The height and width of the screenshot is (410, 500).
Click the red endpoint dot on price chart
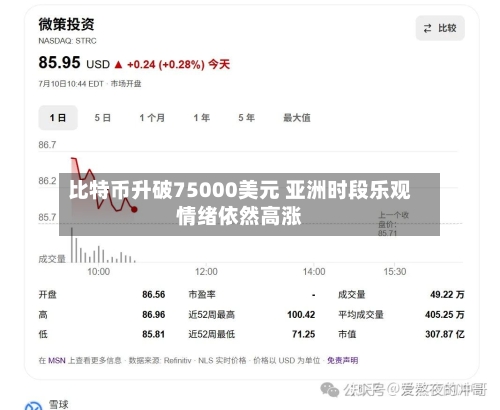point(134,209)
